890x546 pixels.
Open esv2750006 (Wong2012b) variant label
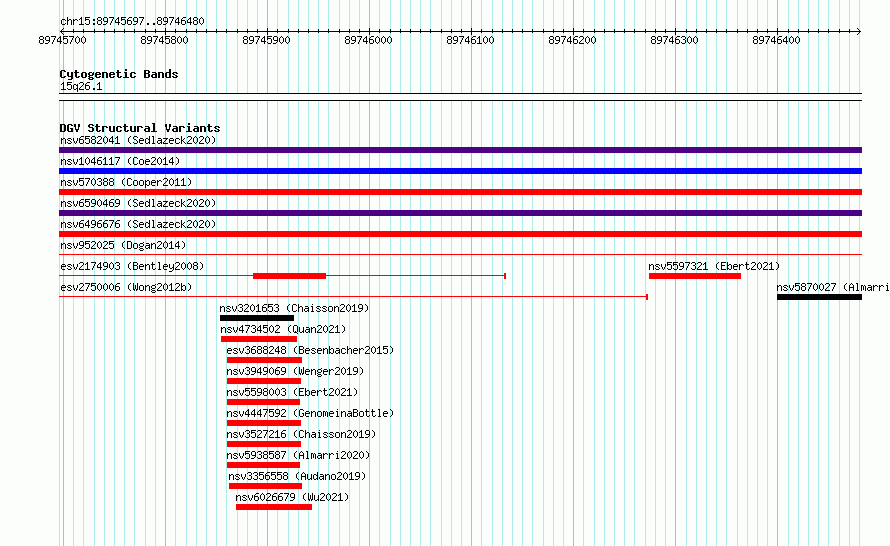coord(126,287)
